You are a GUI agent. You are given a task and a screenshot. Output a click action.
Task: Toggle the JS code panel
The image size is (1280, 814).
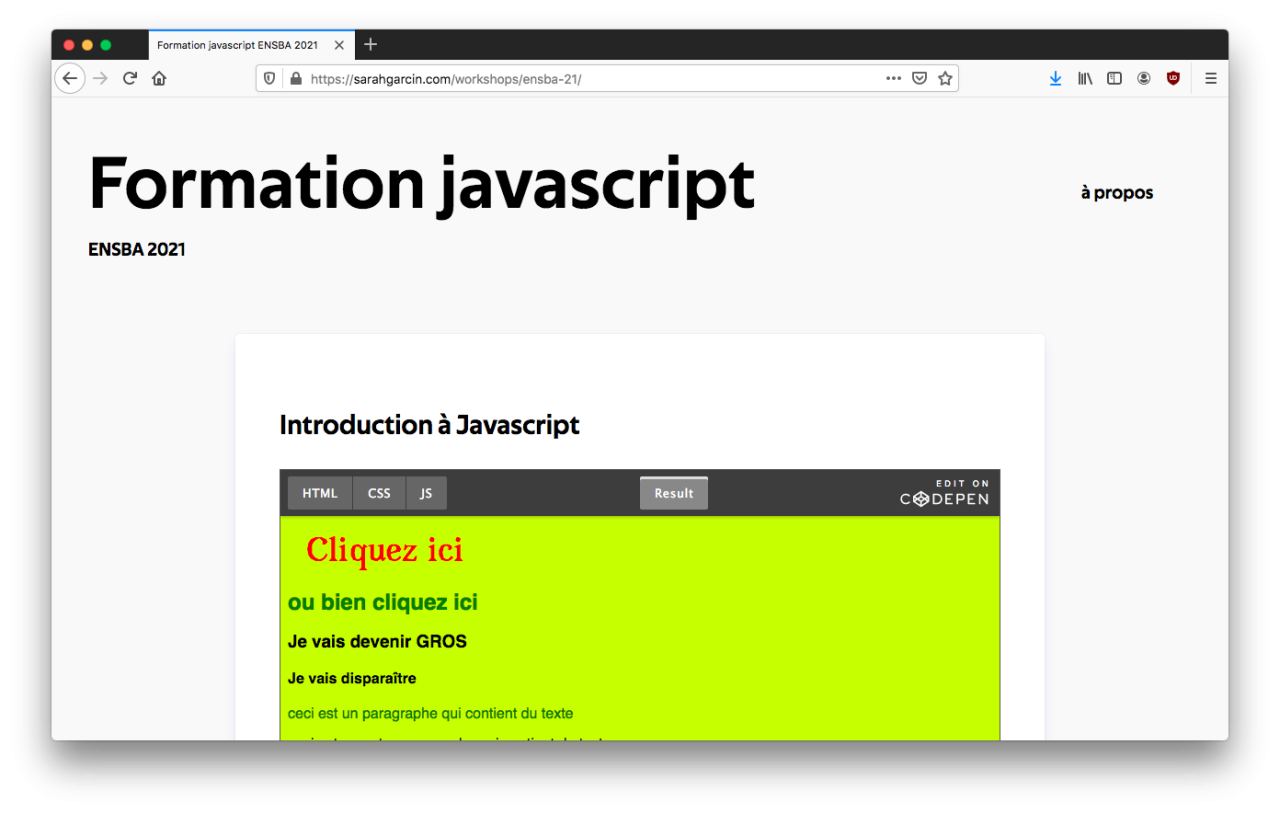426,493
